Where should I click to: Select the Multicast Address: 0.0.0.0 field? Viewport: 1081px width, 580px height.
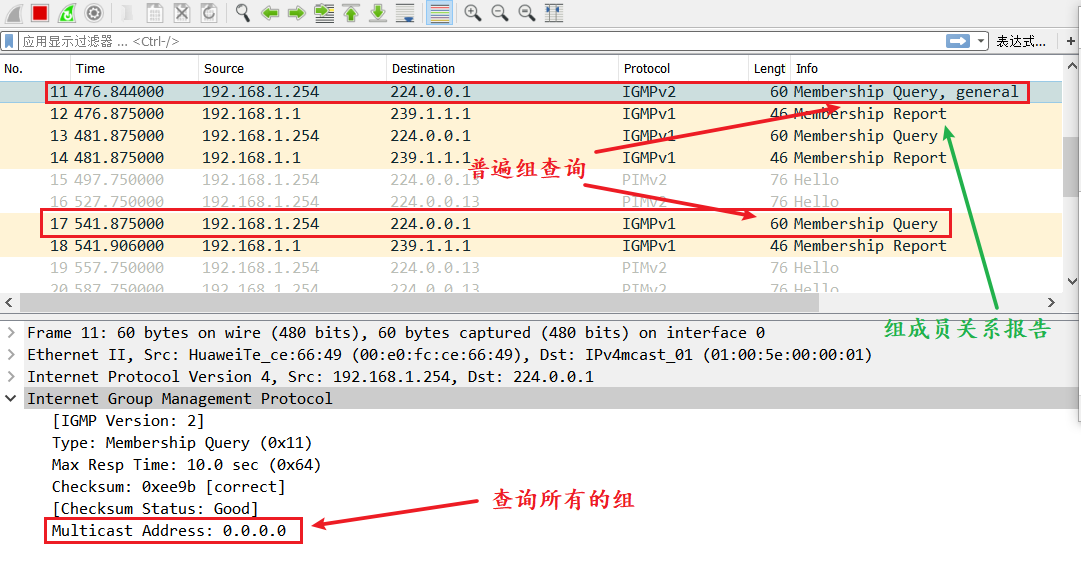point(168,531)
